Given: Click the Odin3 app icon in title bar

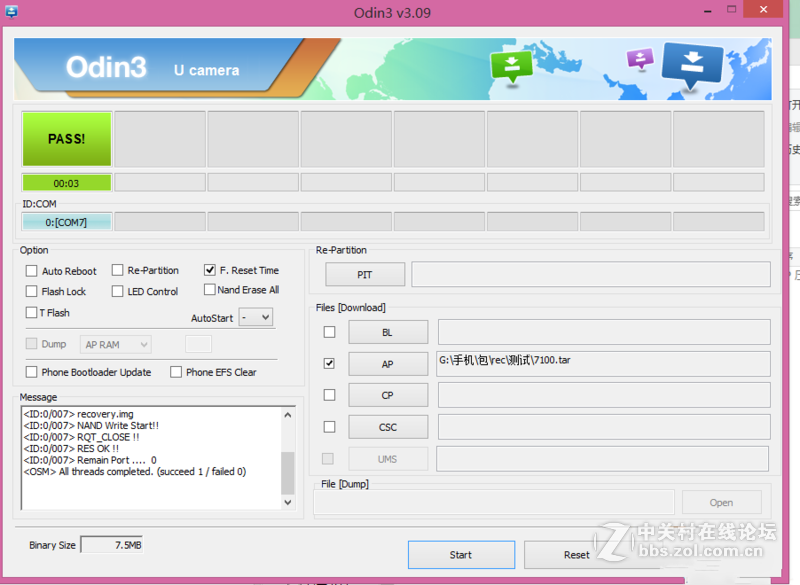Looking at the screenshot, I should 11,11.
